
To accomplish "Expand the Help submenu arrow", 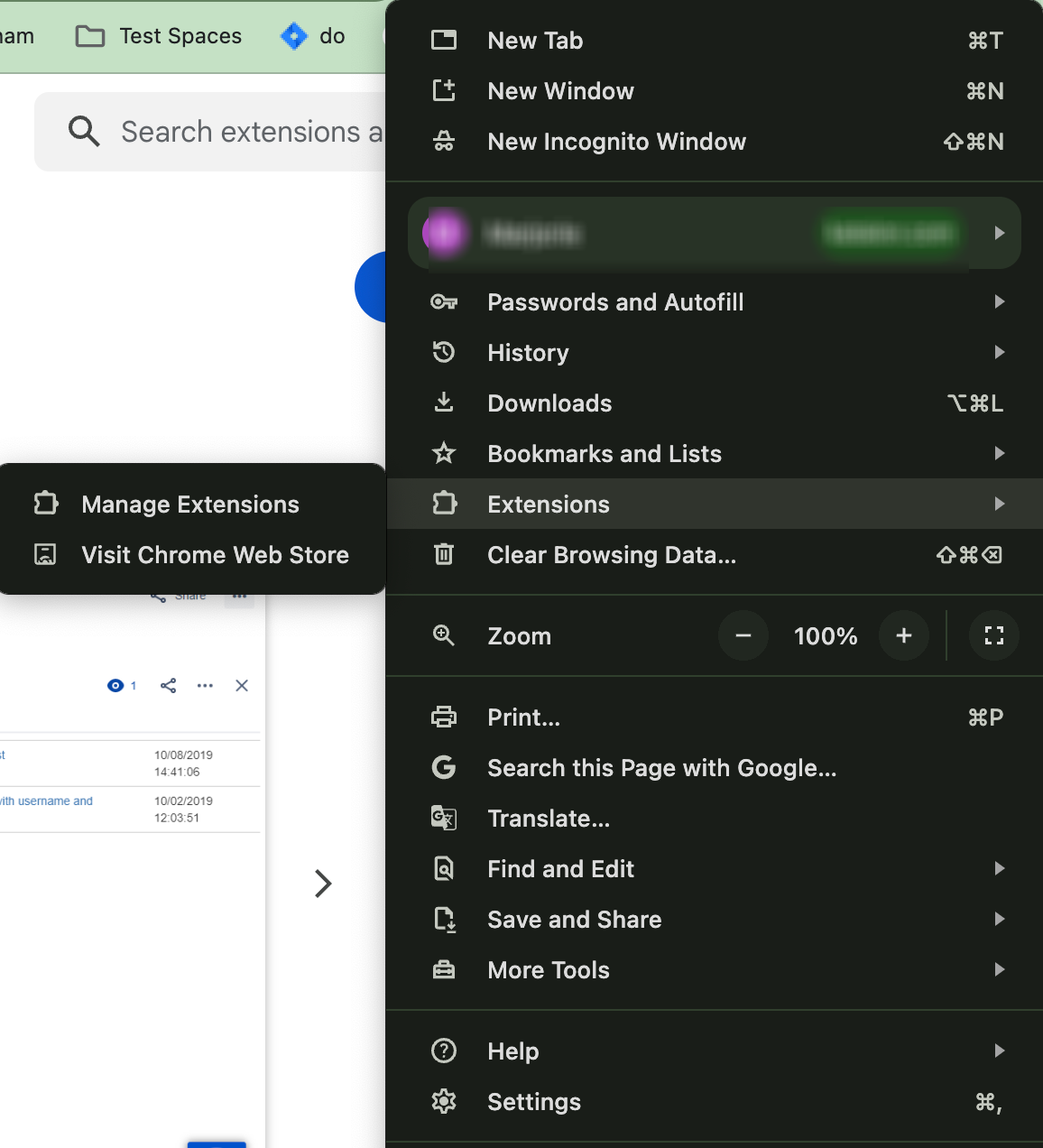I will pos(999,1051).
